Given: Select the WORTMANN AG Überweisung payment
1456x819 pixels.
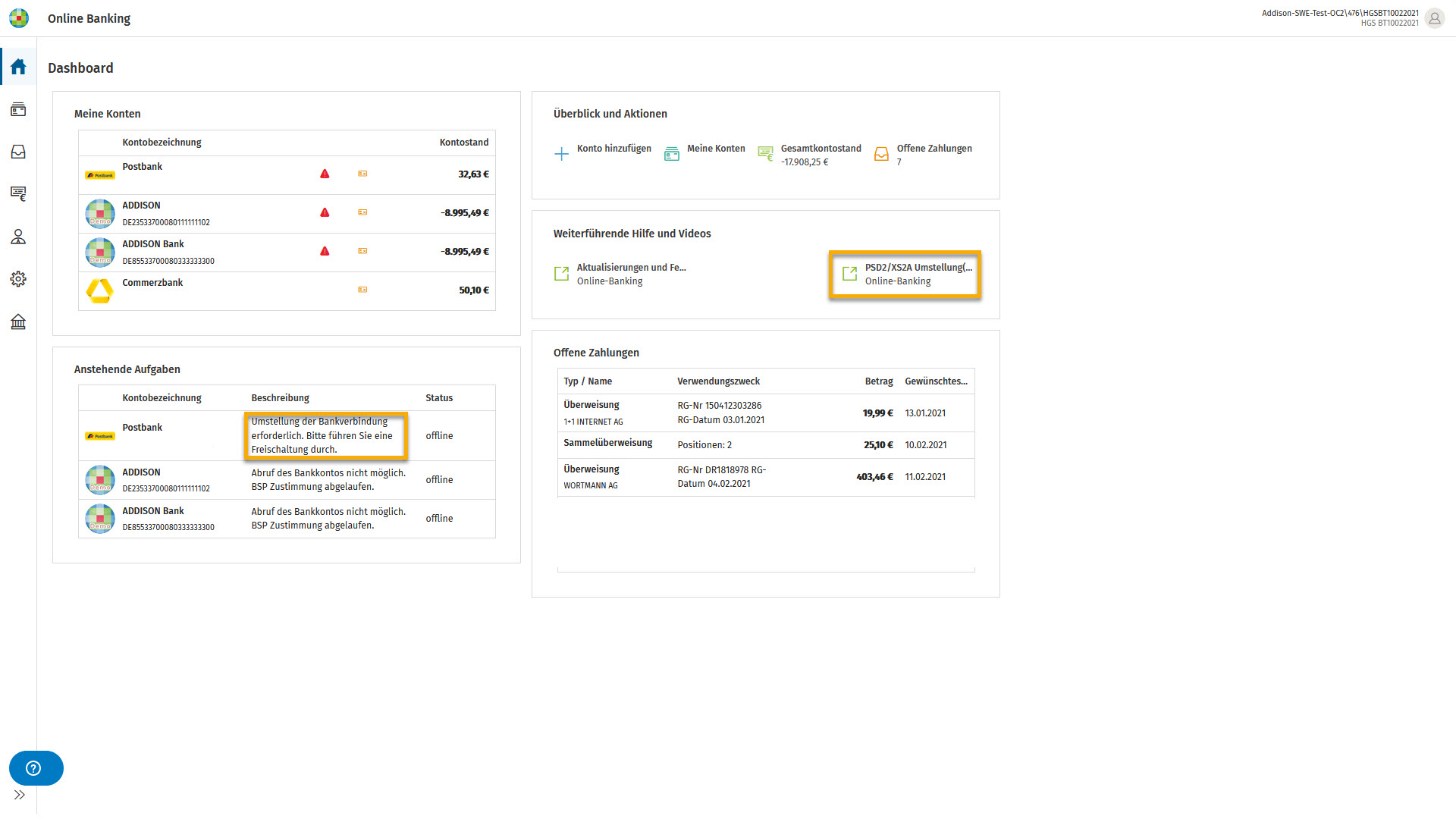Looking at the screenshot, I should (x=766, y=477).
